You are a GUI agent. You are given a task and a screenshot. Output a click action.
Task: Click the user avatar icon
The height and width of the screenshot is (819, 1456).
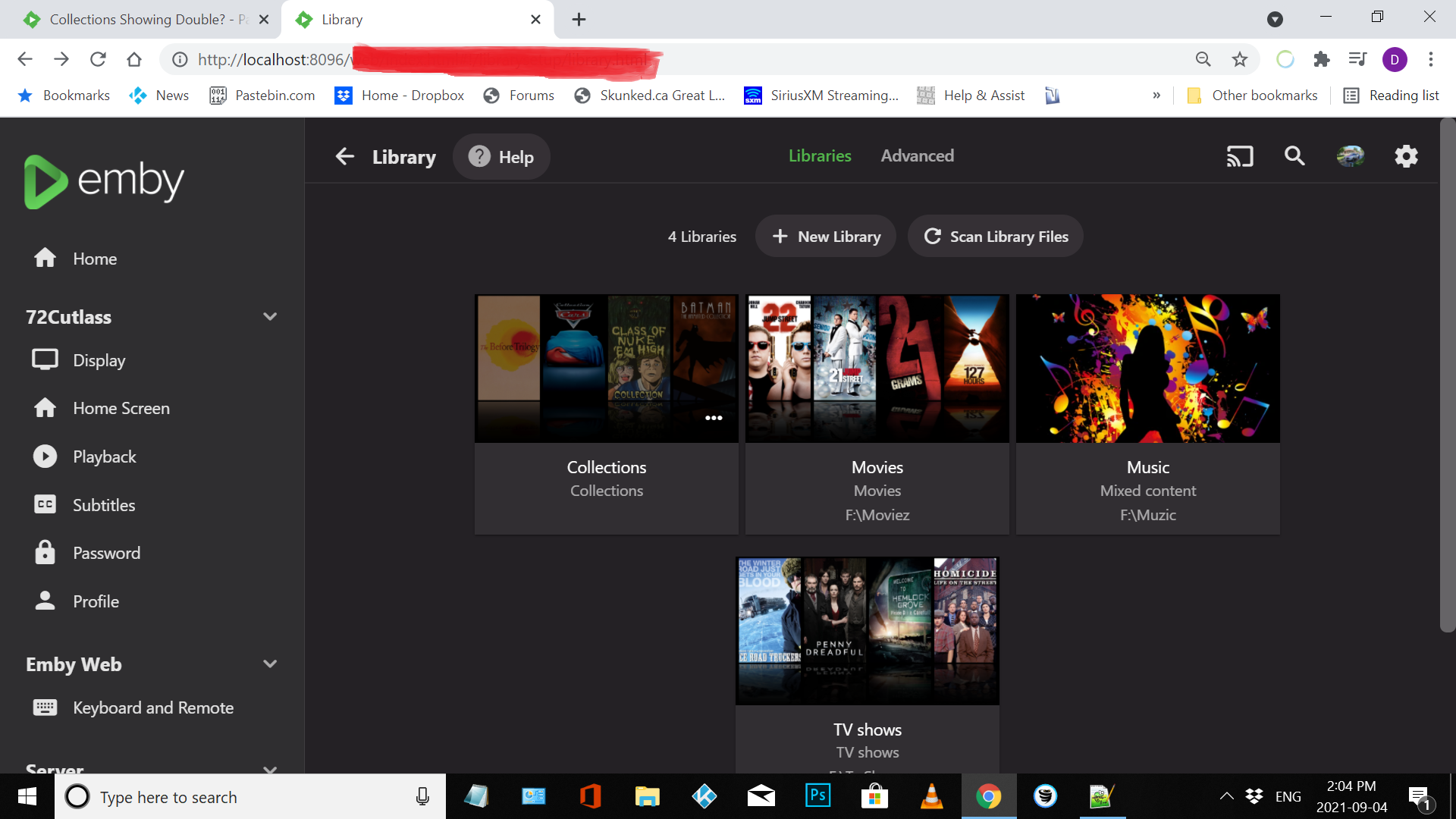[x=1350, y=156]
